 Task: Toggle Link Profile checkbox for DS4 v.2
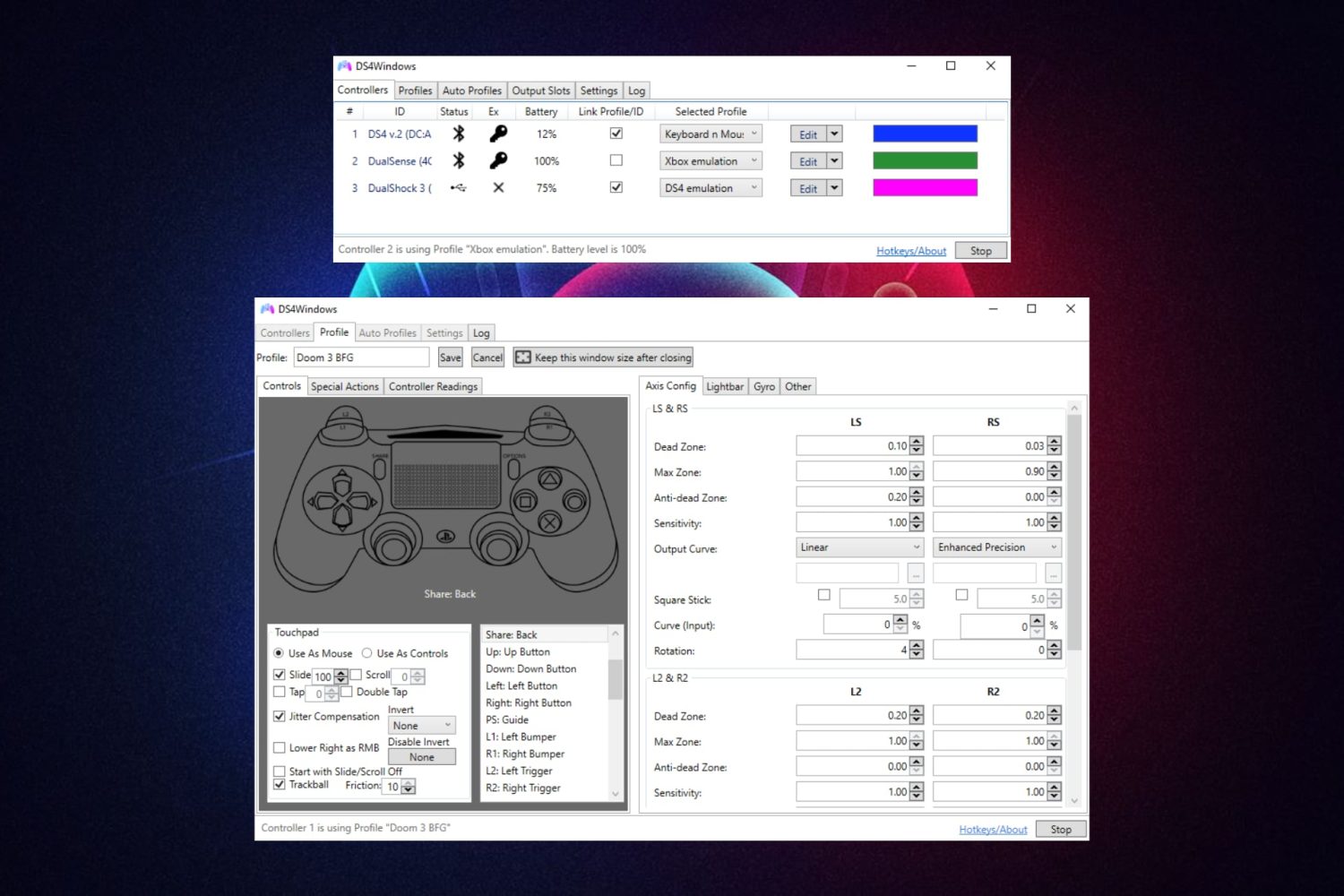tap(616, 134)
